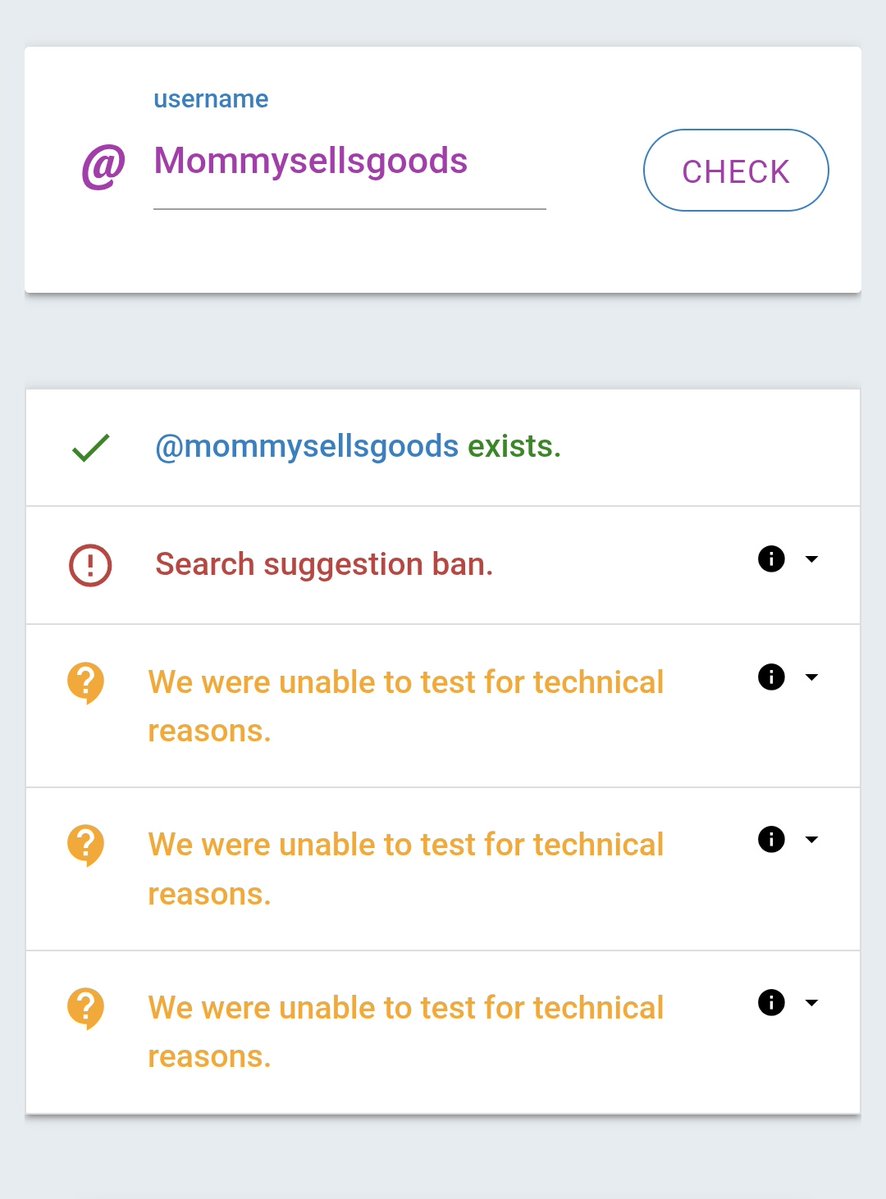Expand arrow on second unable-to-test row
The image size is (886, 1199).
click(812, 840)
